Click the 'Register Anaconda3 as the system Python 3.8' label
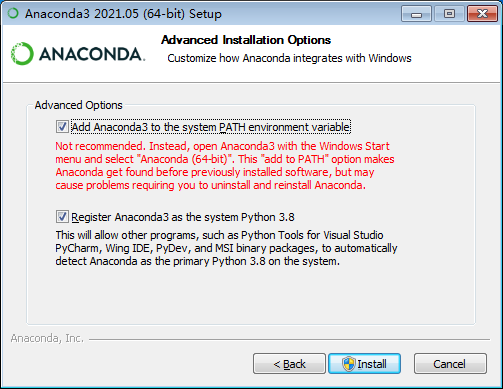The height and width of the screenshot is (389, 503). [183, 217]
